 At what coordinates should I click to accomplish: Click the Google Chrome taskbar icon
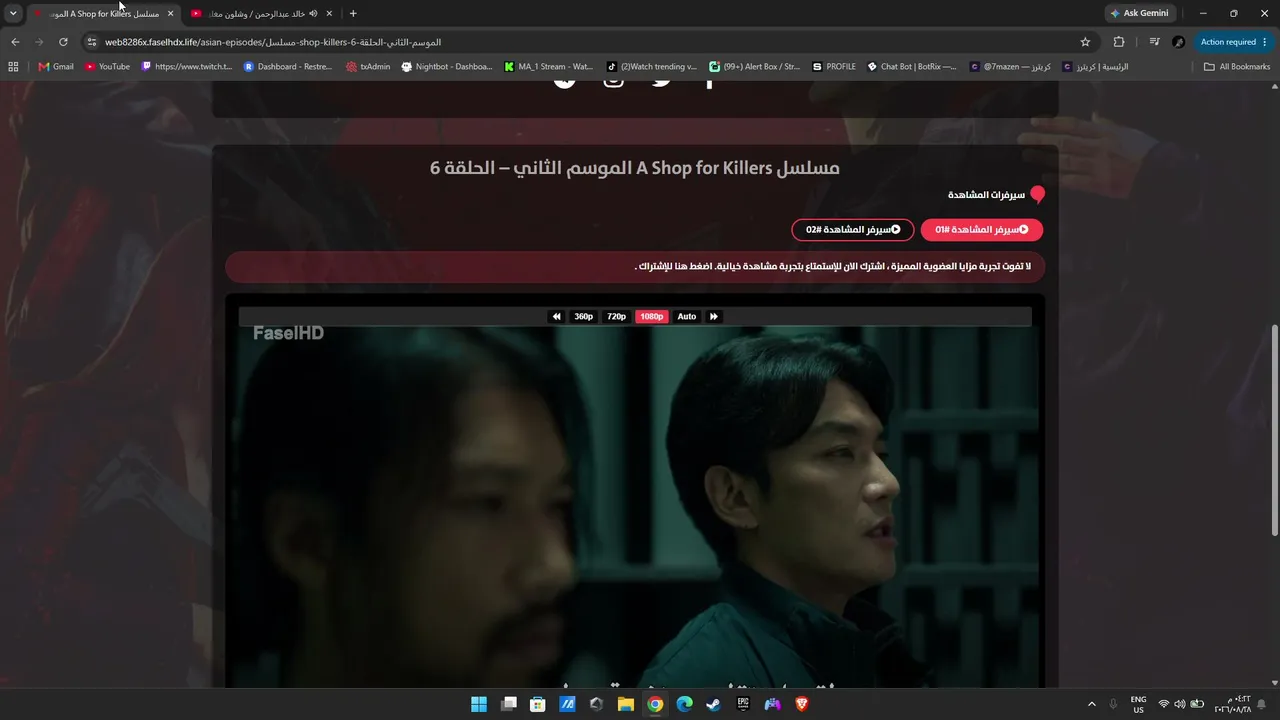655,704
